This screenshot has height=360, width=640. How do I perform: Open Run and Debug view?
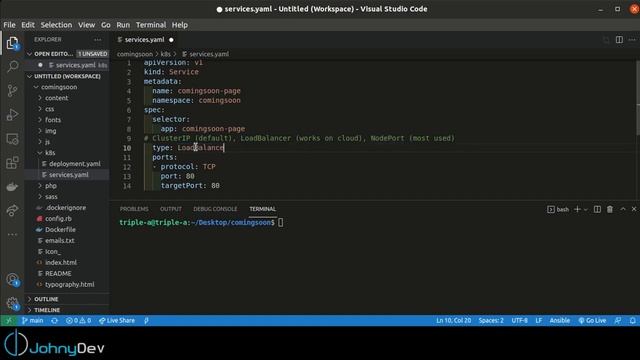(12, 115)
